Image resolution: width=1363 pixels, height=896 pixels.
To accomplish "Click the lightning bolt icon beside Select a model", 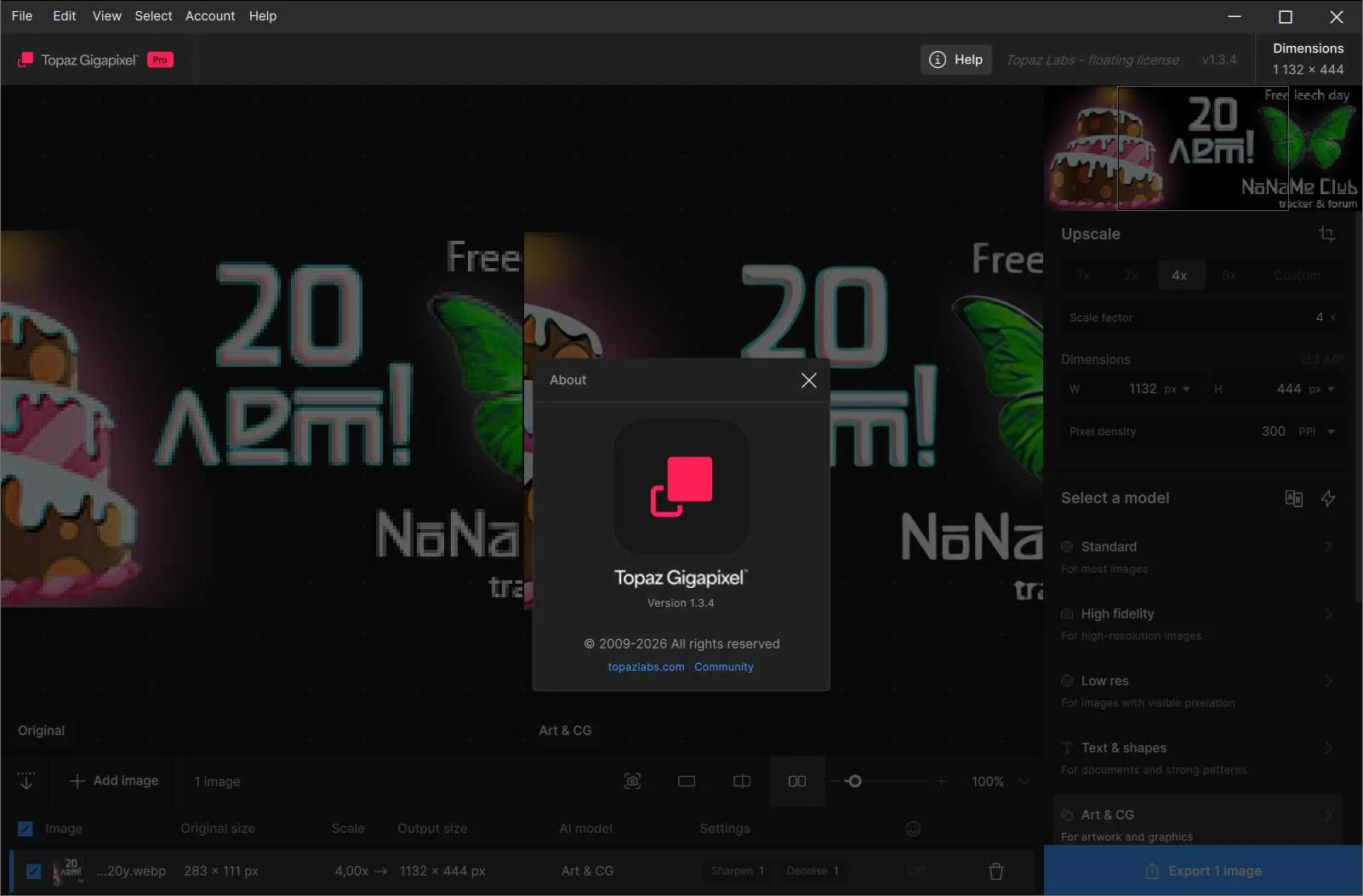I will point(1328,499).
